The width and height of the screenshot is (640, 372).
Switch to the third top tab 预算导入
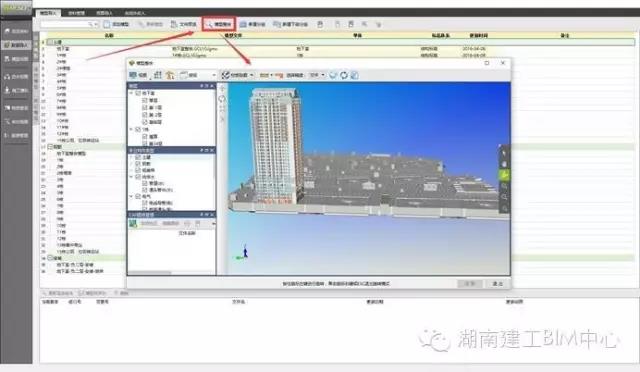tap(104, 13)
